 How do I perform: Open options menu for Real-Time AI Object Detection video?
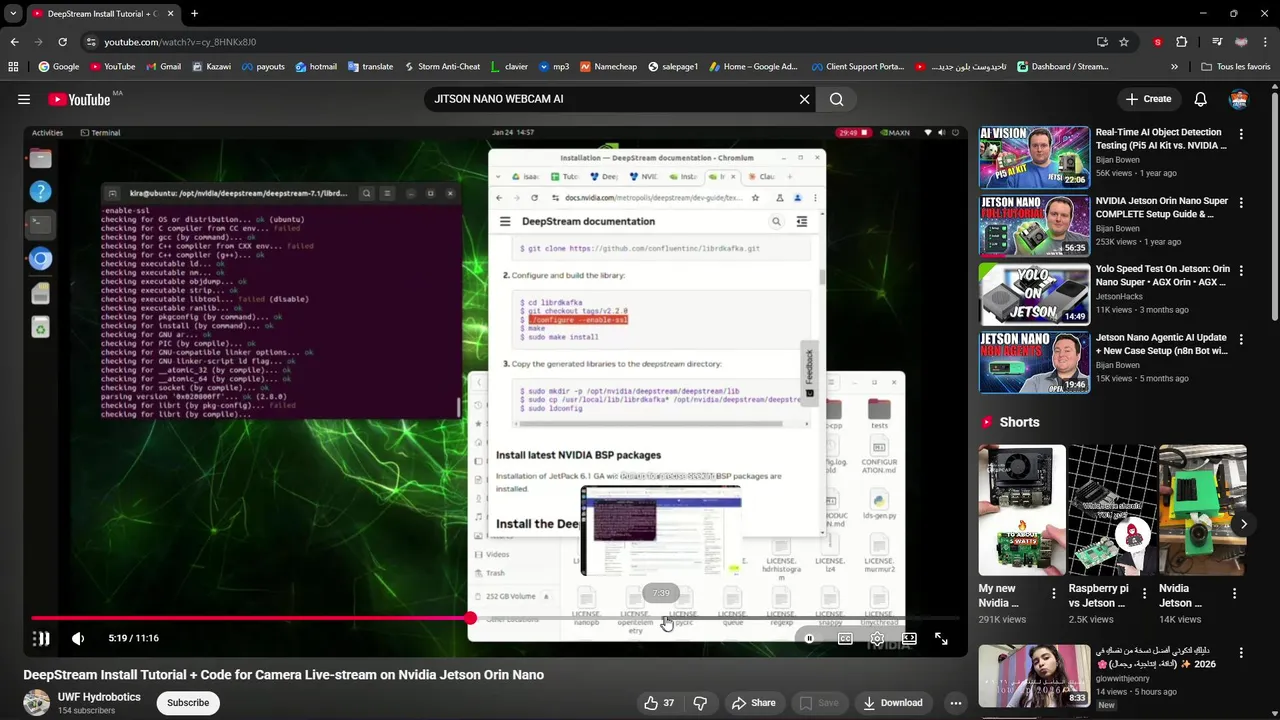[x=1241, y=134]
